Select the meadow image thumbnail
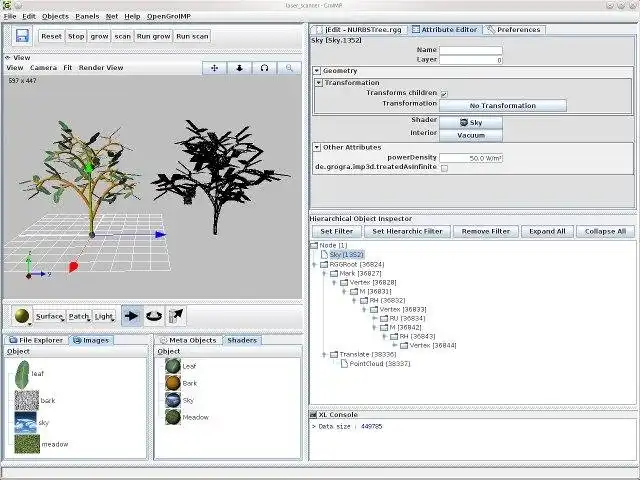Image resolution: width=640 pixels, height=480 pixels. click(x=27, y=444)
